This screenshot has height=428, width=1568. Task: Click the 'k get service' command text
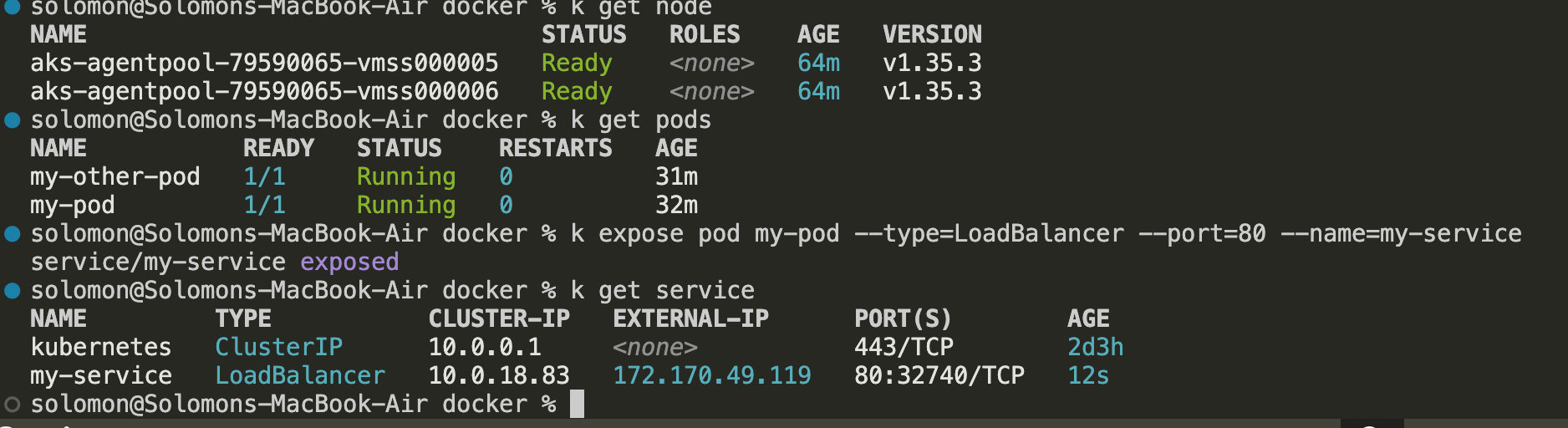(663, 291)
